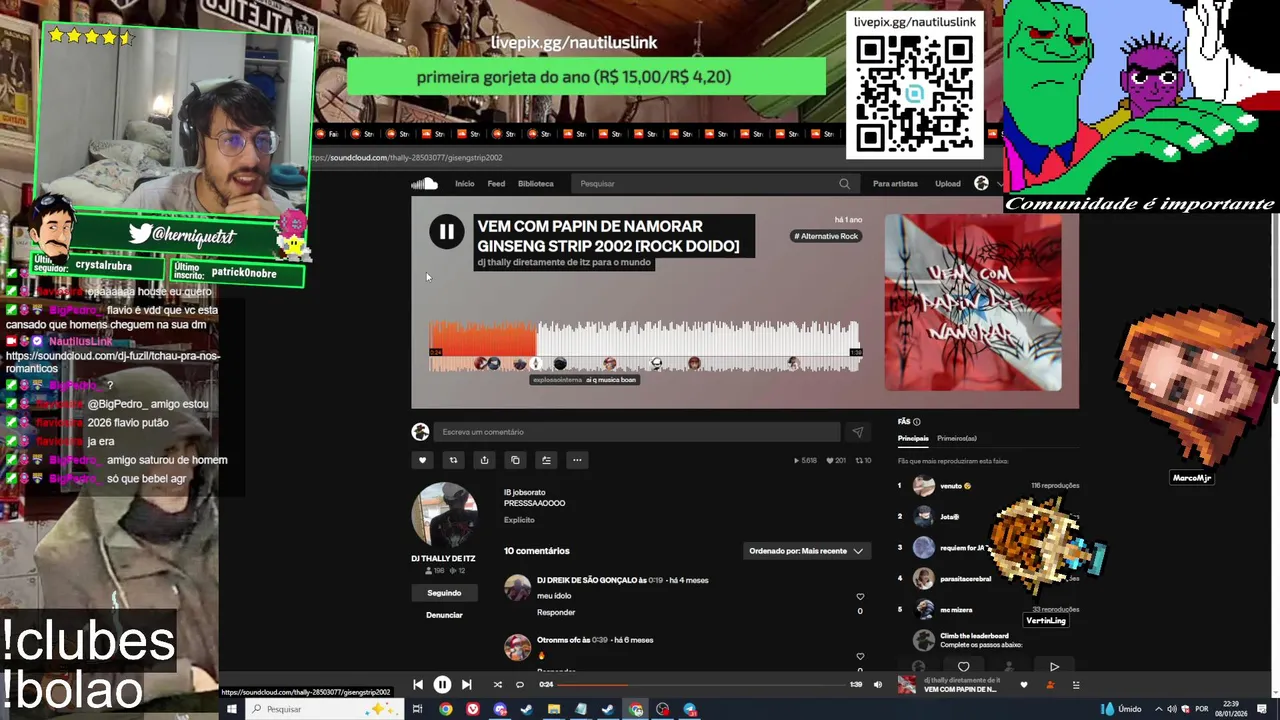Open fan parasitacerebral's profile
The width and height of the screenshot is (1280, 720).
pos(965,579)
